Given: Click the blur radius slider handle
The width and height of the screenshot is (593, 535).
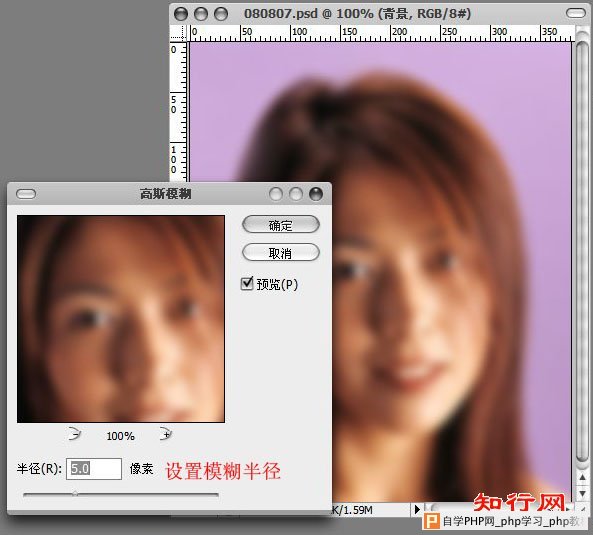Looking at the screenshot, I should (75, 493).
